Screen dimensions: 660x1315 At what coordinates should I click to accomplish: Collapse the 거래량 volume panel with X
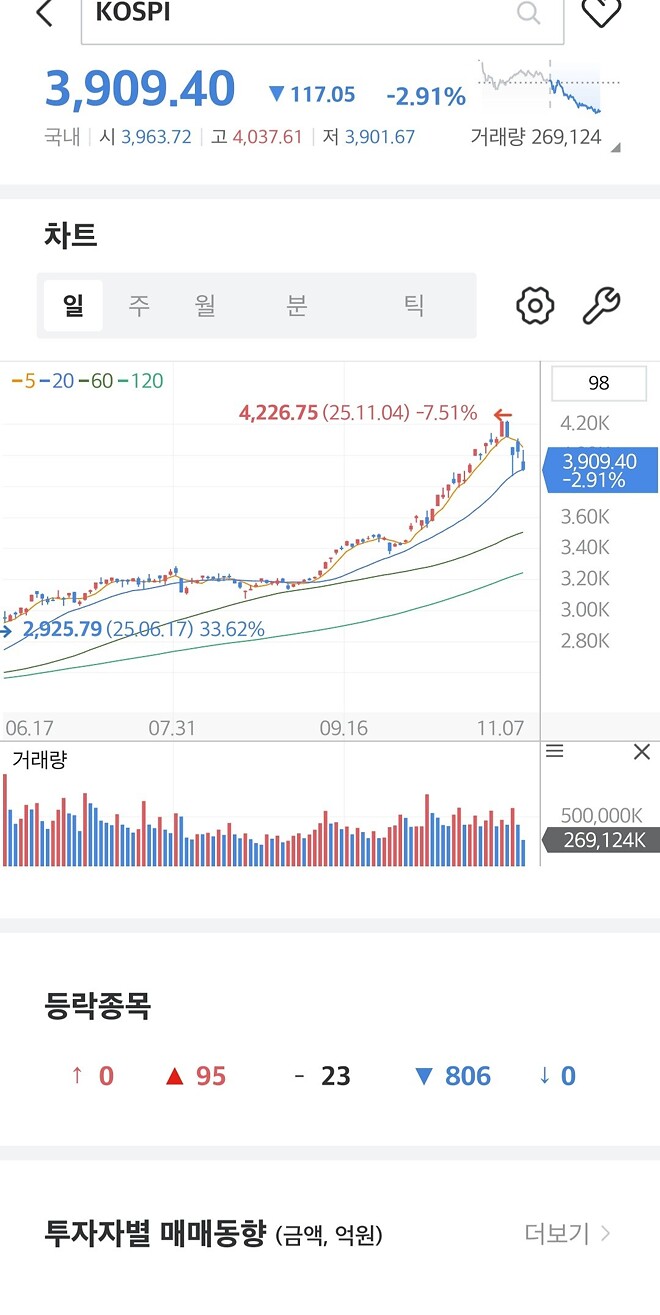(x=641, y=750)
